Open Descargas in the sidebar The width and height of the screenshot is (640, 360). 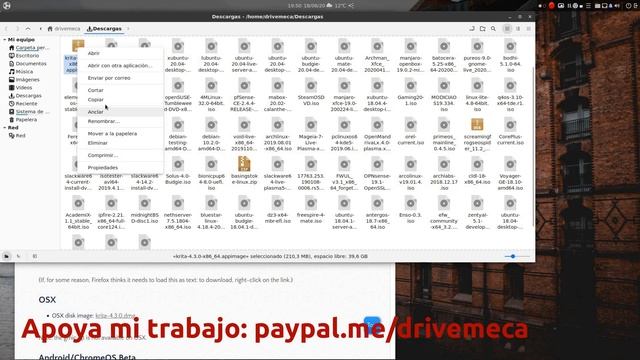(25, 96)
